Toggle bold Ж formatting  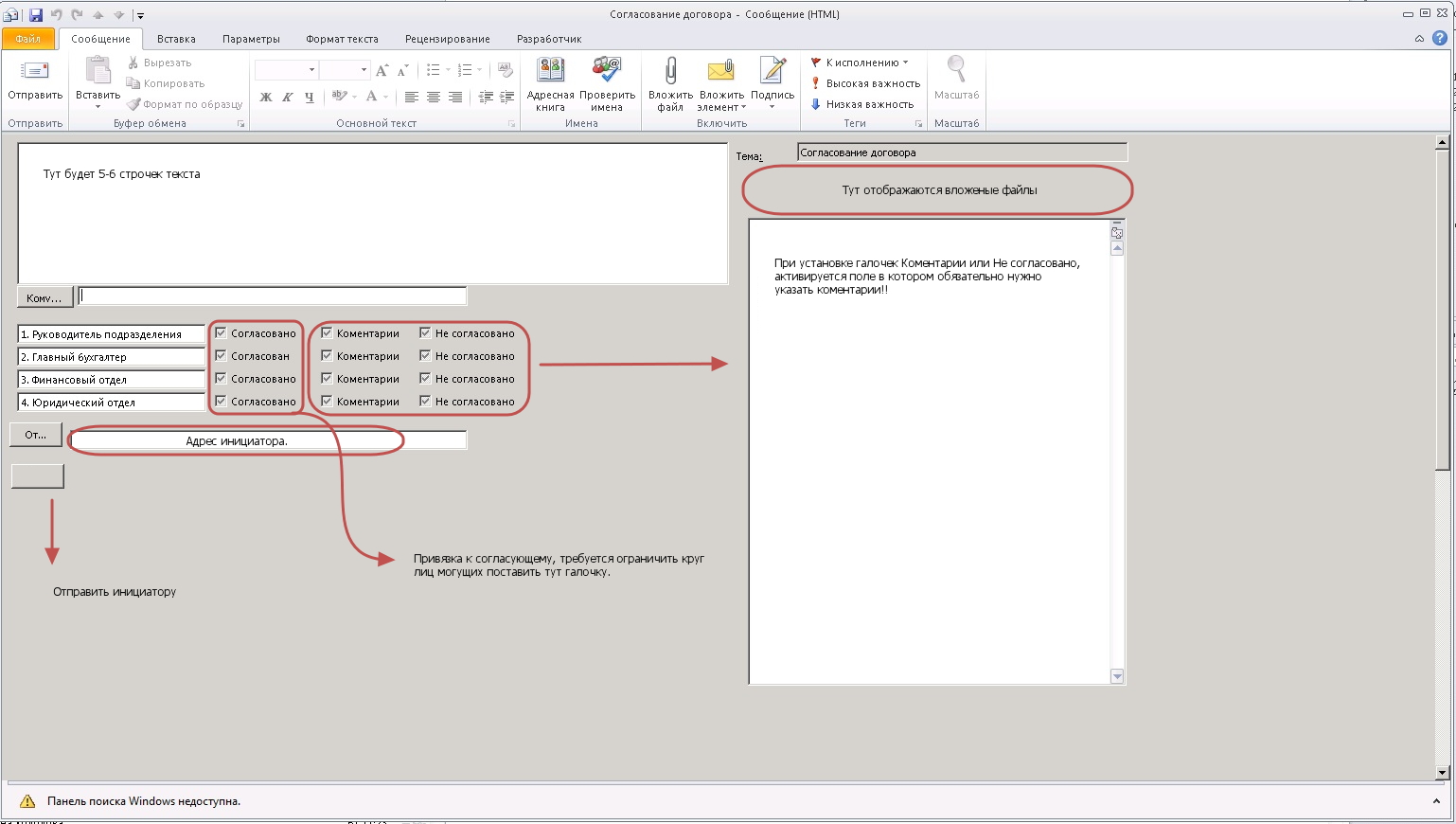(266, 97)
